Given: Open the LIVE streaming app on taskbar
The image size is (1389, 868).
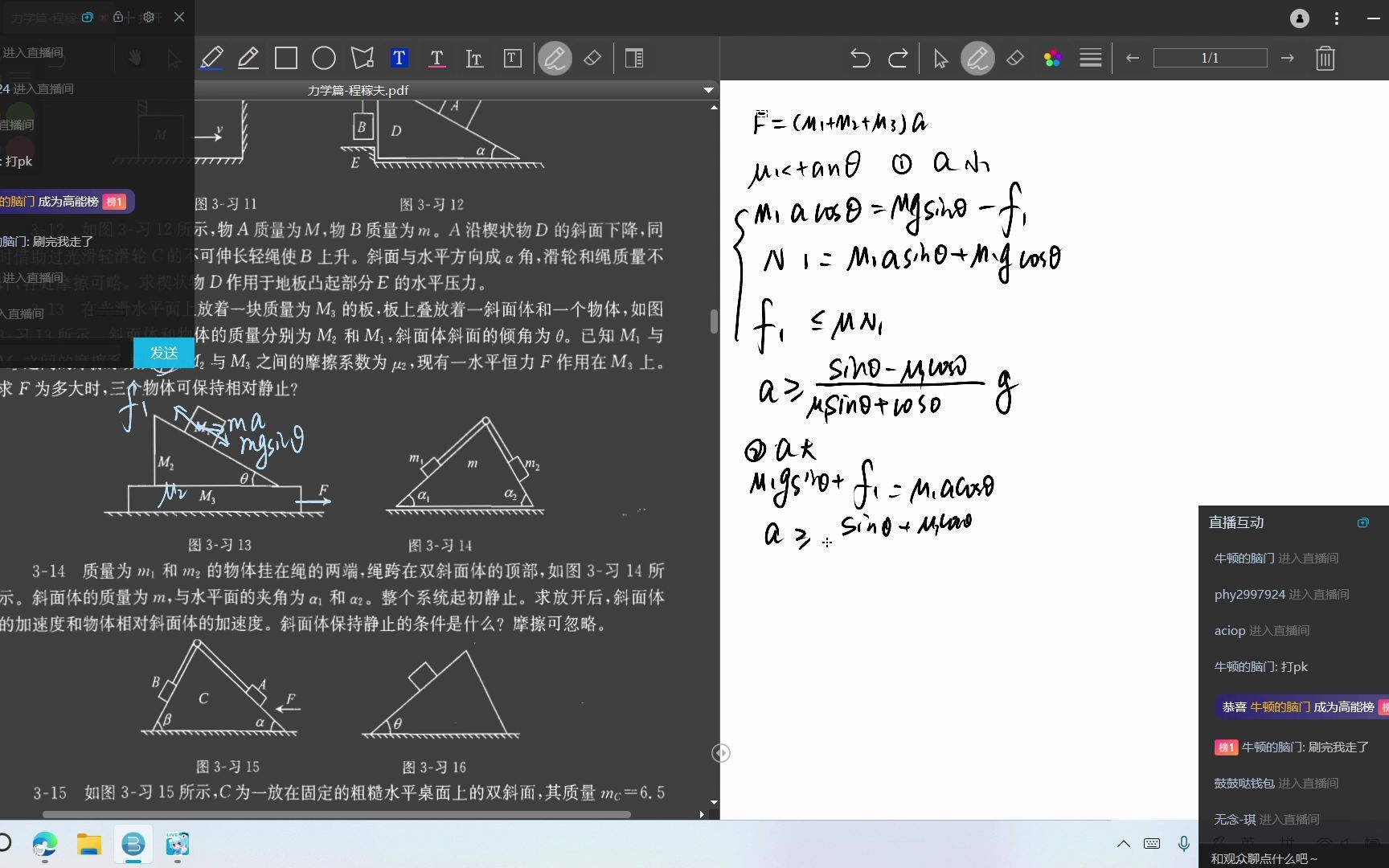Looking at the screenshot, I should [177, 844].
